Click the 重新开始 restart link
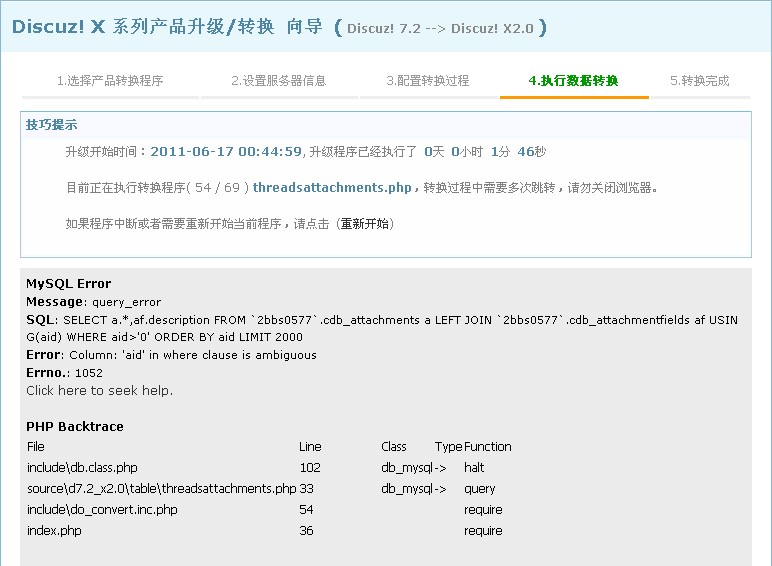Screen dimensions: 772x566 (x=365, y=224)
